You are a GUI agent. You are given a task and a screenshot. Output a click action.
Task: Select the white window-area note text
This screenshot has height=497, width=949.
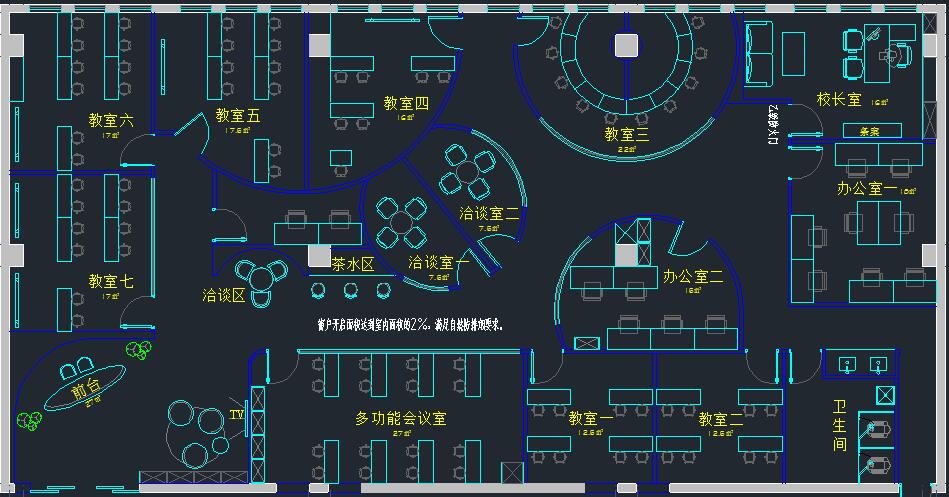point(409,325)
